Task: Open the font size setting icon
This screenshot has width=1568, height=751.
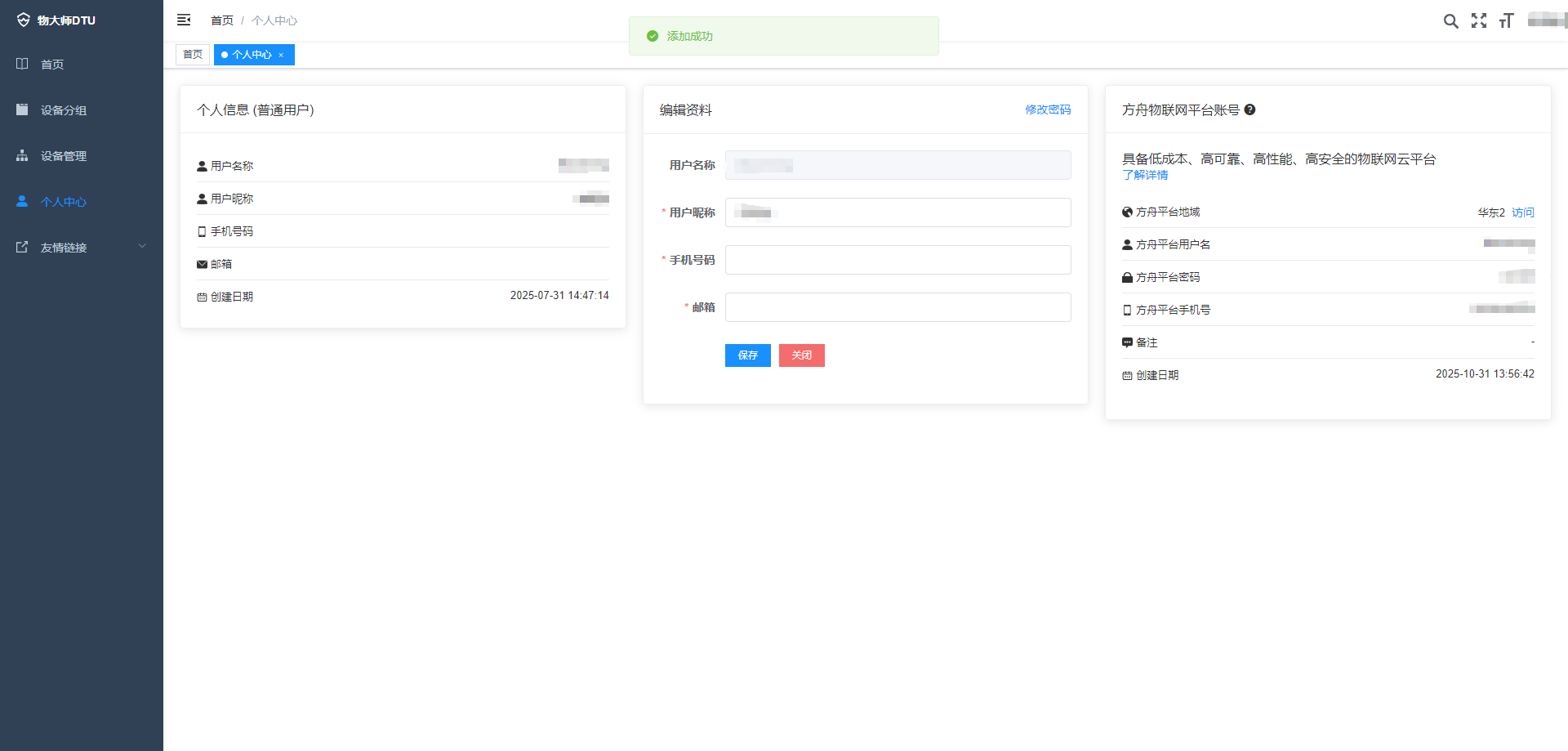Action: point(1507,21)
